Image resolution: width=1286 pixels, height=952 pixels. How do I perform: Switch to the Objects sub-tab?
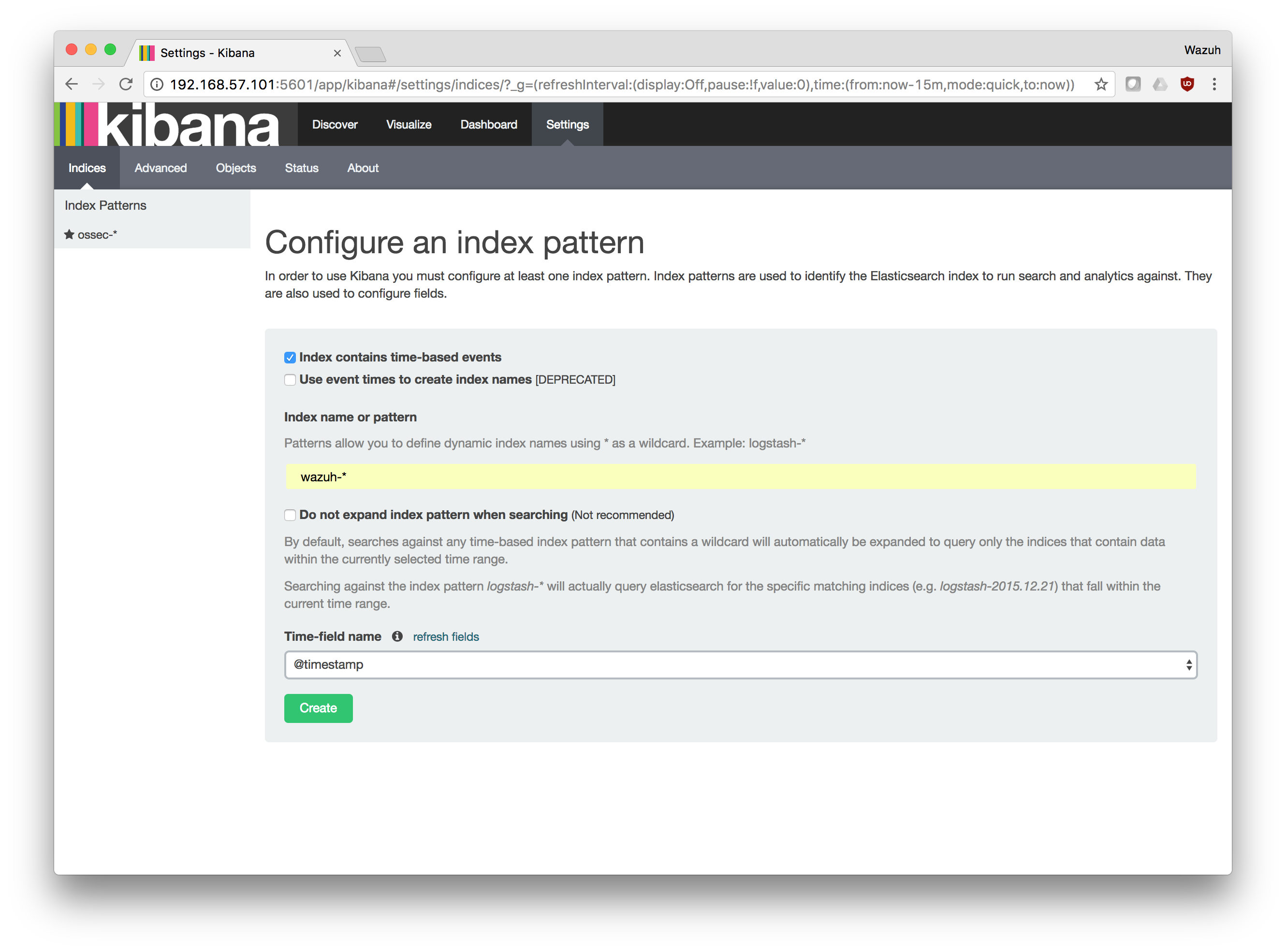tap(236, 168)
